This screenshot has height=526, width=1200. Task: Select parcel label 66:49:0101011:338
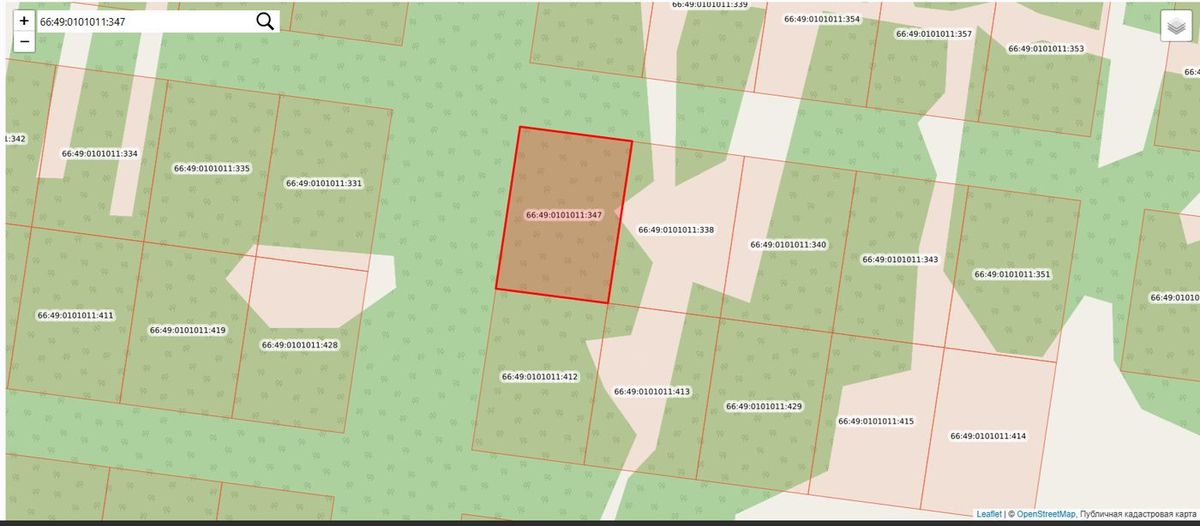pyautogui.click(x=676, y=230)
